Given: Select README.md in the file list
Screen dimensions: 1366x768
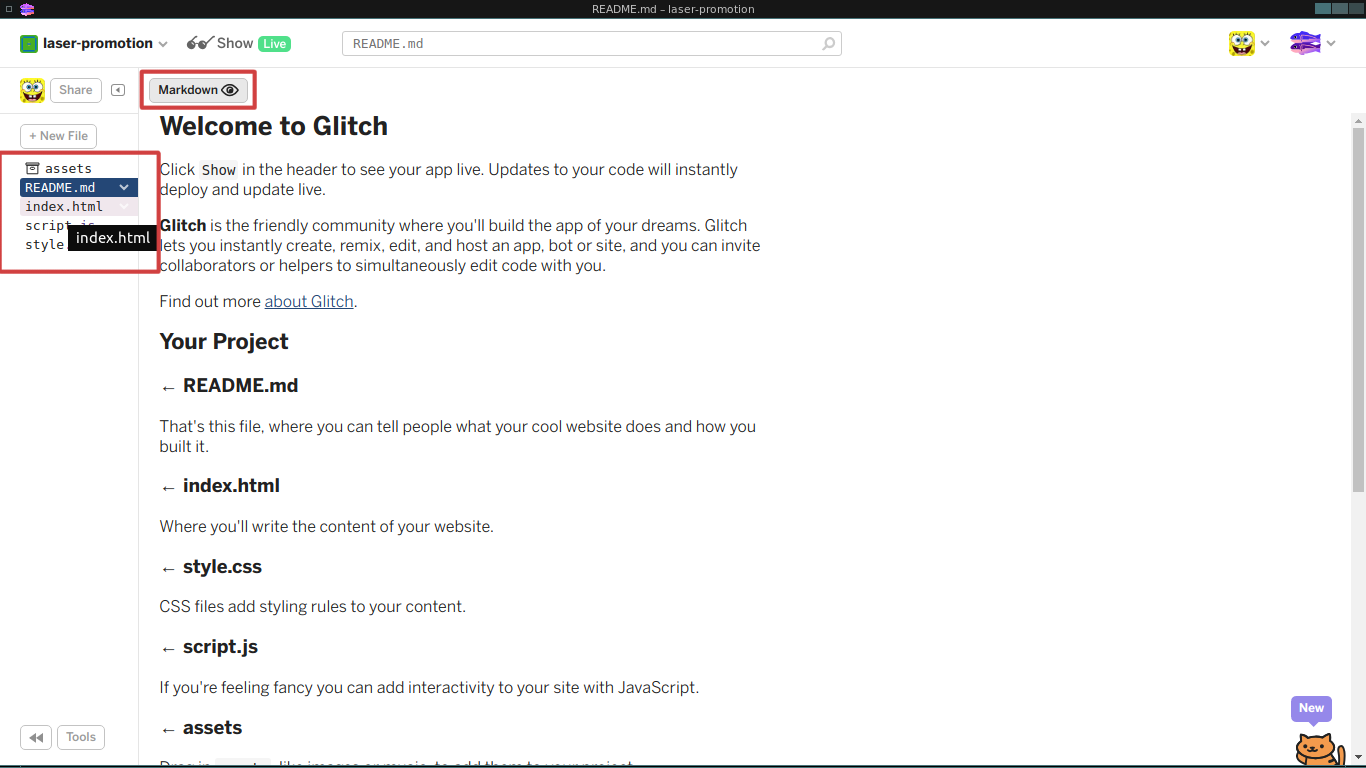Looking at the screenshot, I should coord(78,187).
